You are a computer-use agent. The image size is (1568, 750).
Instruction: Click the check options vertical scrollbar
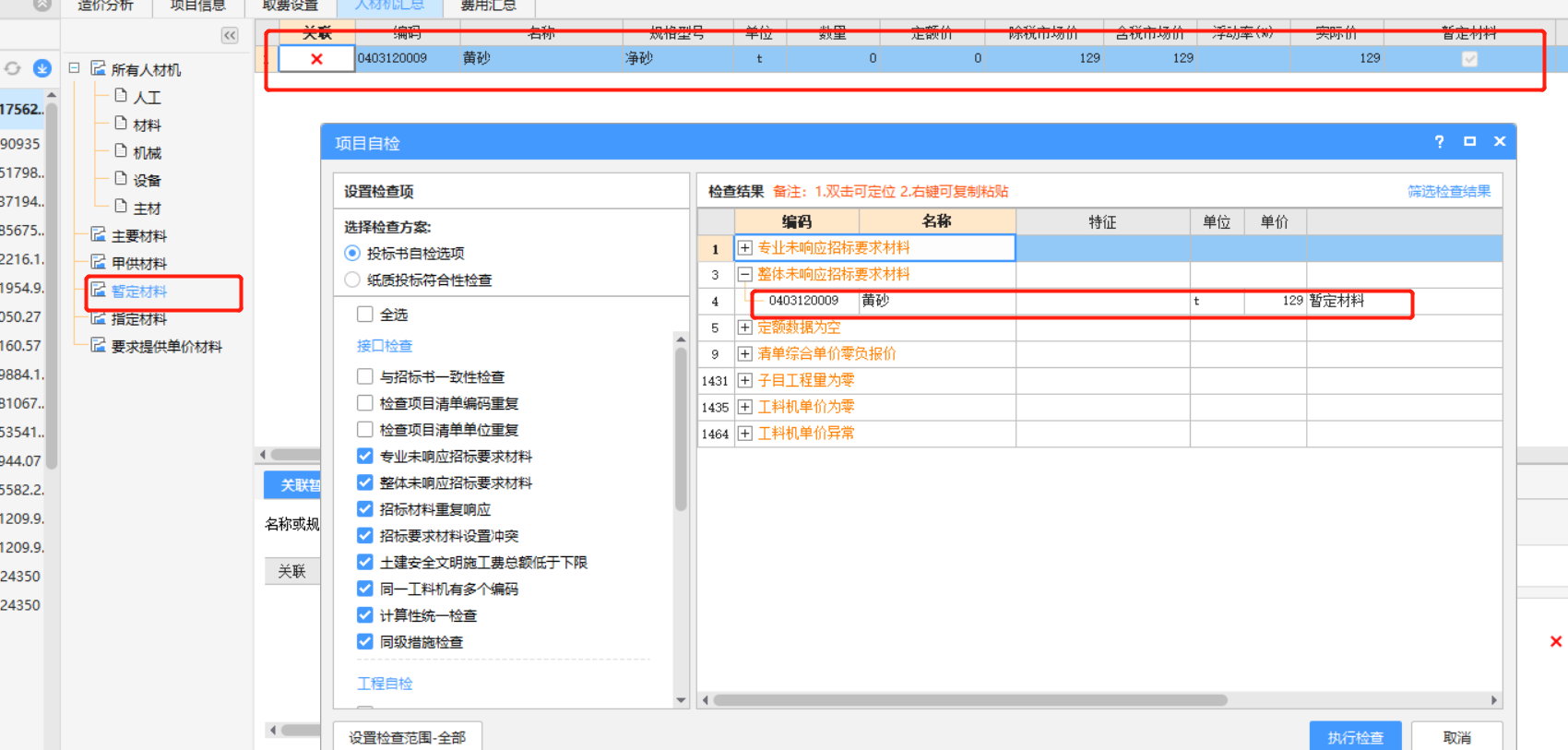681,429
